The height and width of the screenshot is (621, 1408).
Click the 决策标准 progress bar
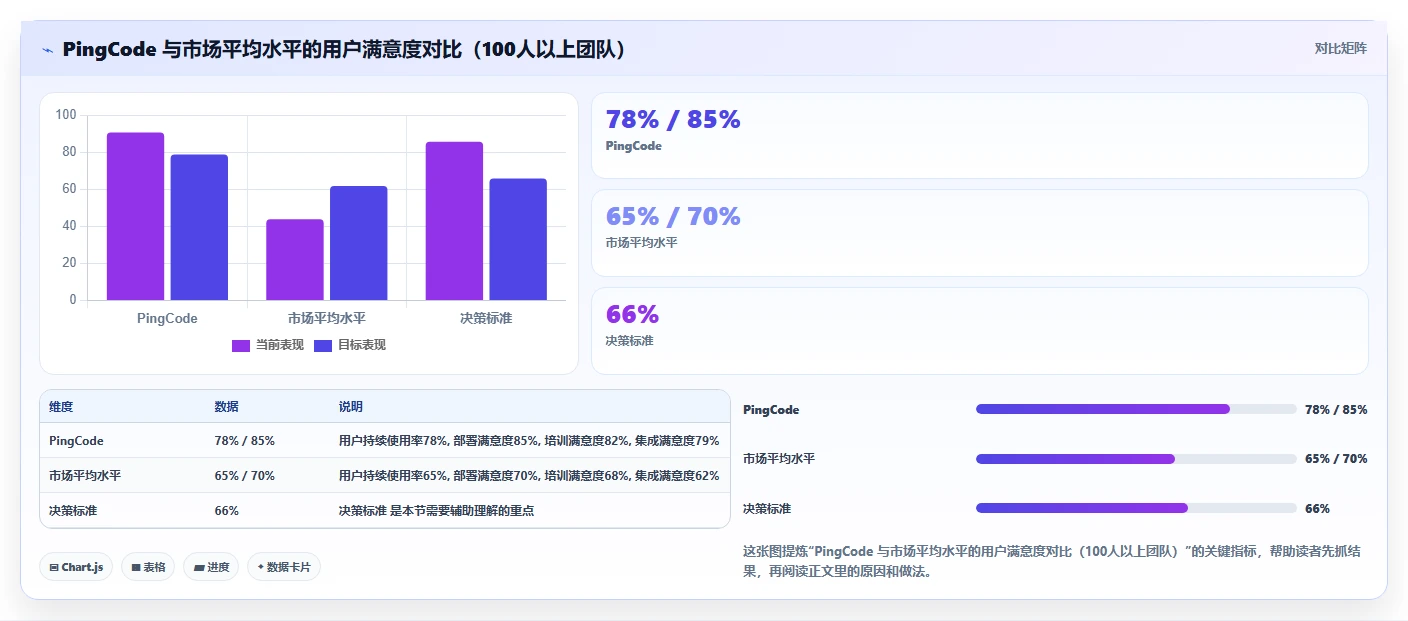pos(1136,508)
